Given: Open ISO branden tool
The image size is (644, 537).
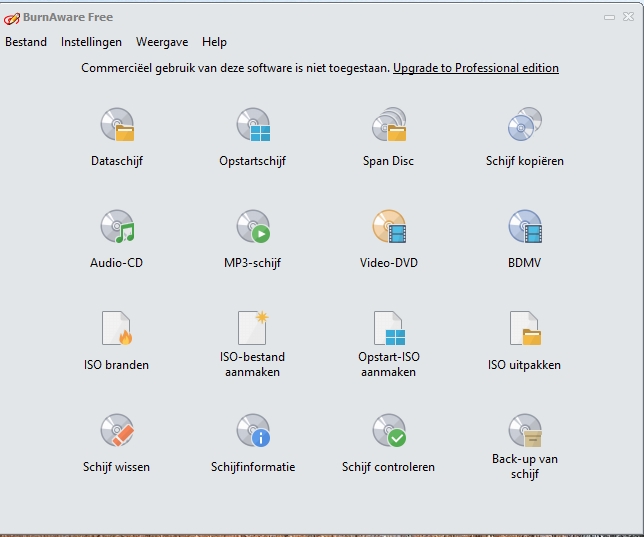Looking at the screenshot, I should tap(117, 329).
